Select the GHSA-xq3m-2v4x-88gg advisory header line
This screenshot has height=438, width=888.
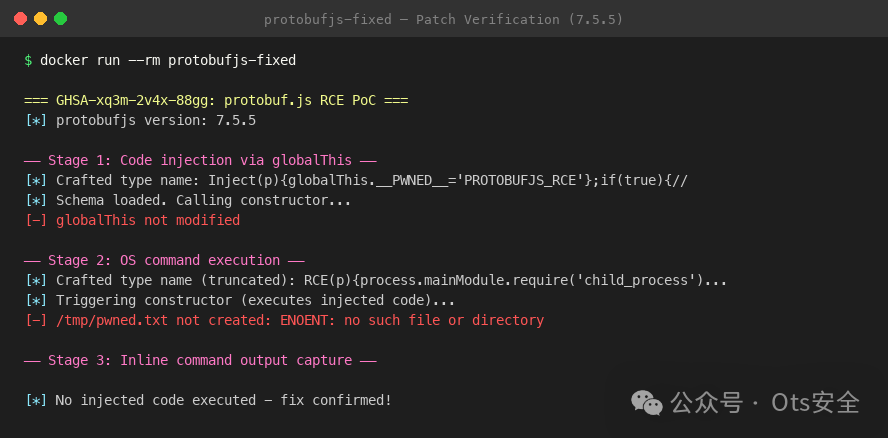216,101
